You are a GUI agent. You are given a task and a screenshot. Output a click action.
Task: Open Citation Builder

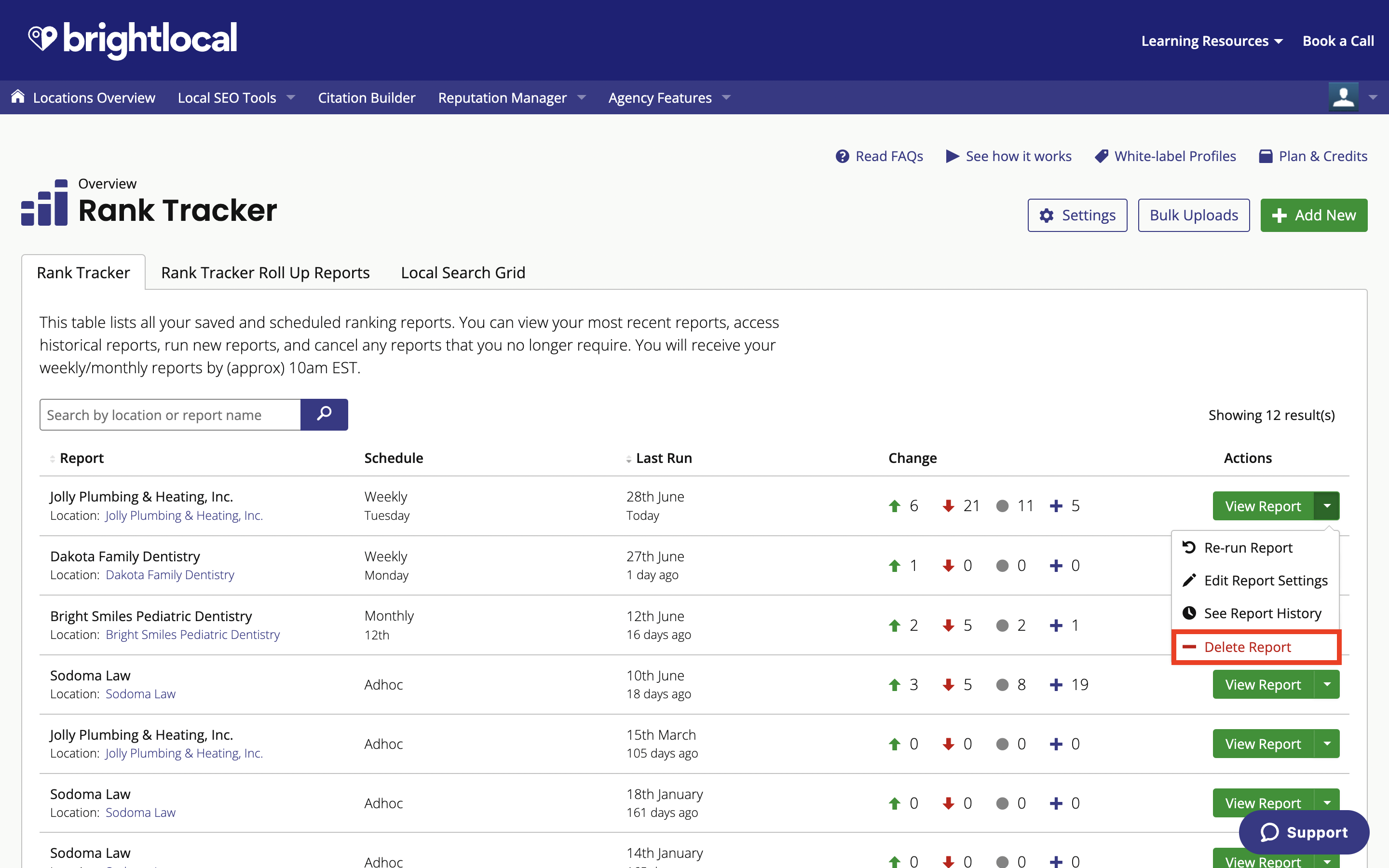[x=367, y=97]
